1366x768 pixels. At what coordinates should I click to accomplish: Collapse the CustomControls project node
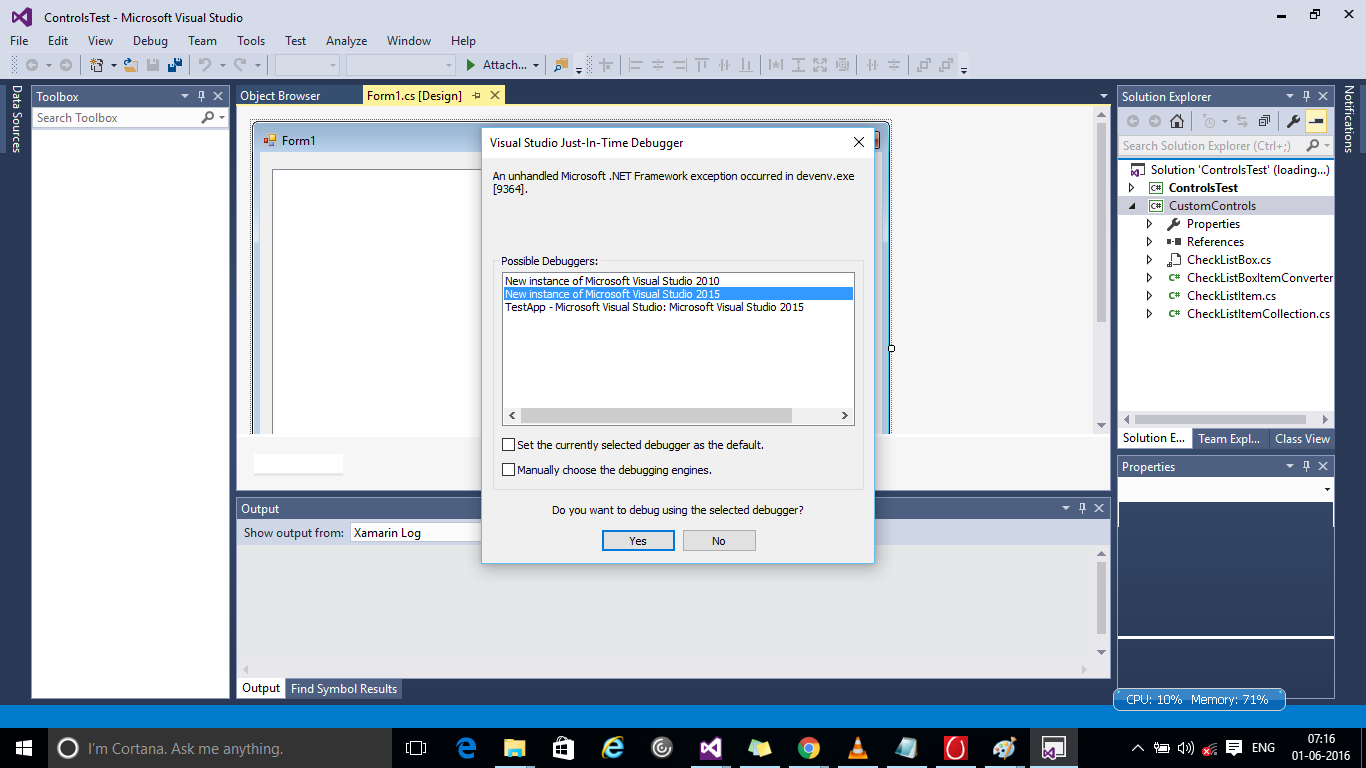1132,206
